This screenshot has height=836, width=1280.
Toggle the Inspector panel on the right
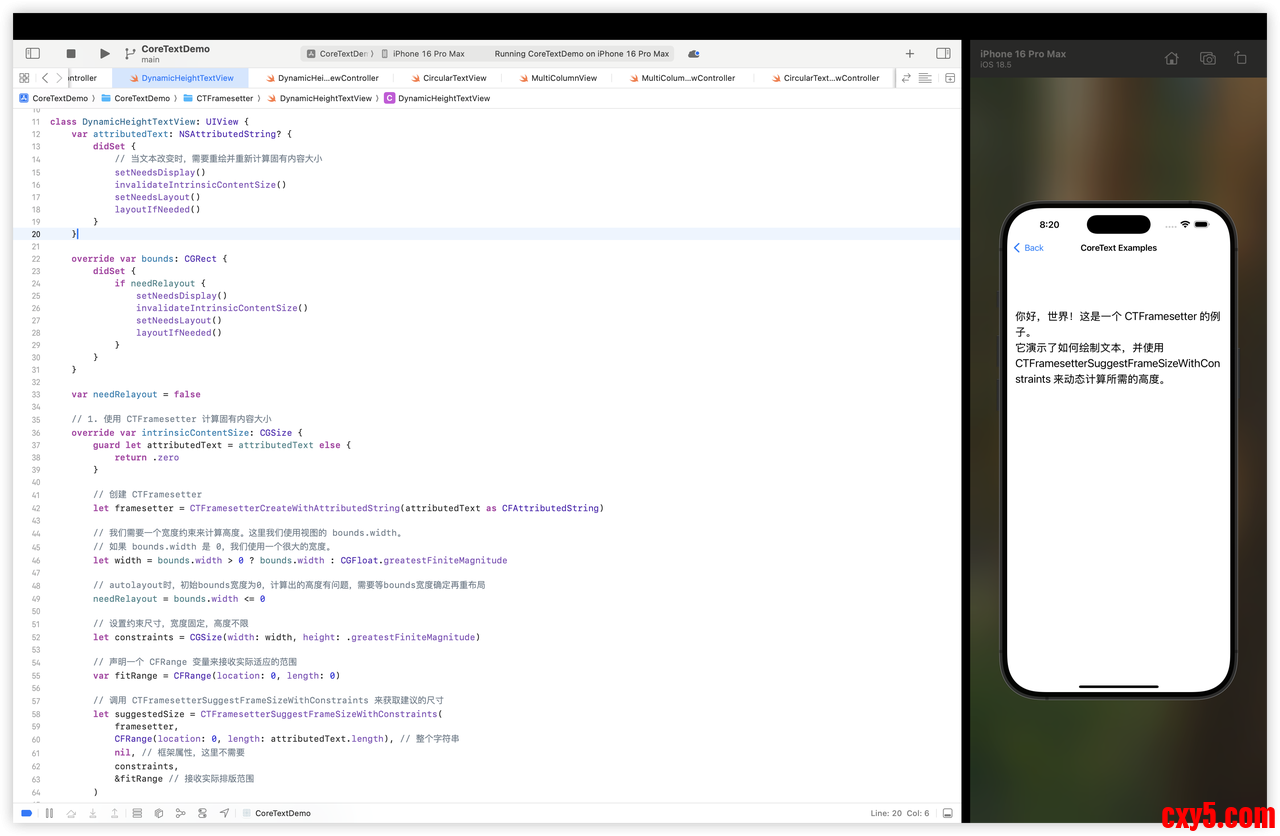pos(943,53)
